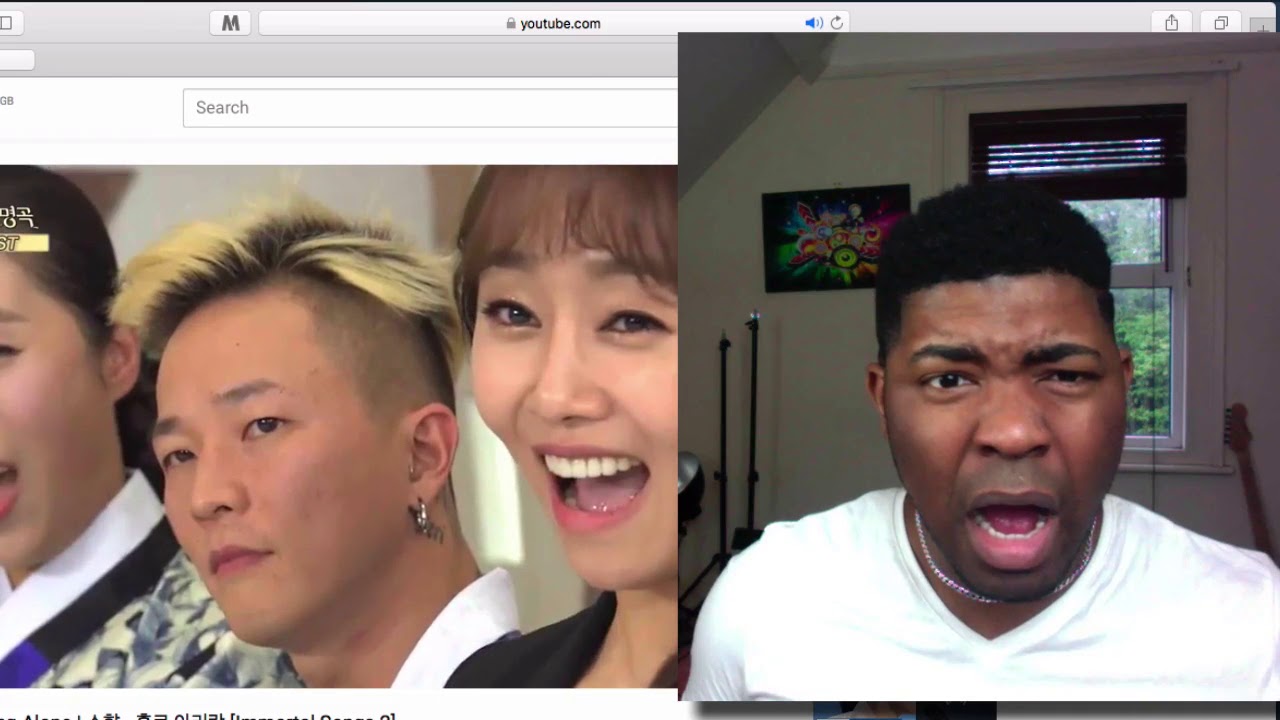This screenshot has height=720, width=1280.
Task: Reload the page with the refresh arrow
Action: tap(837, 23)
